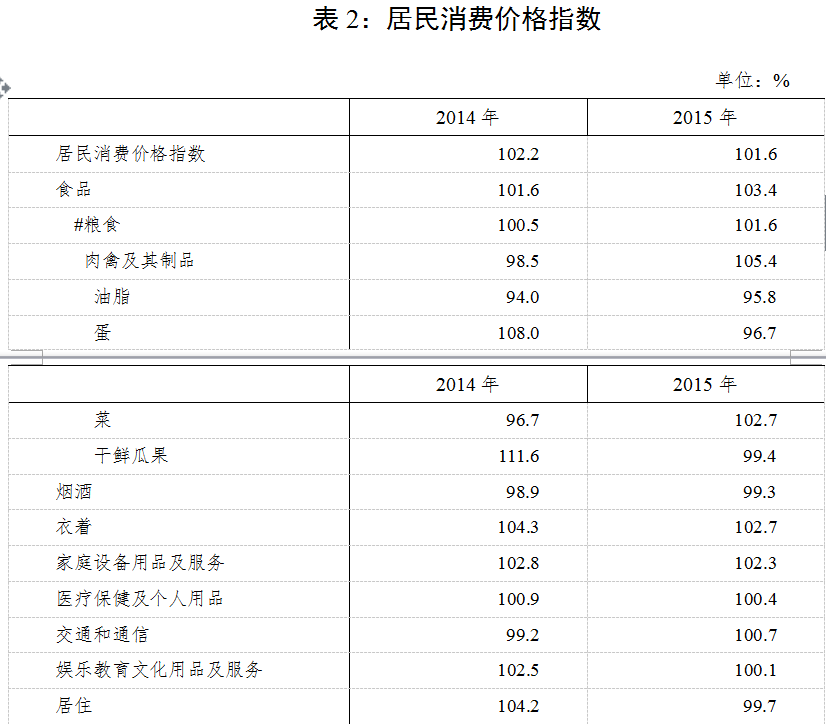The image size is (826, 724).
Task: Click the 居住 row 2015 value 99.7
Action: pos(759,706)
